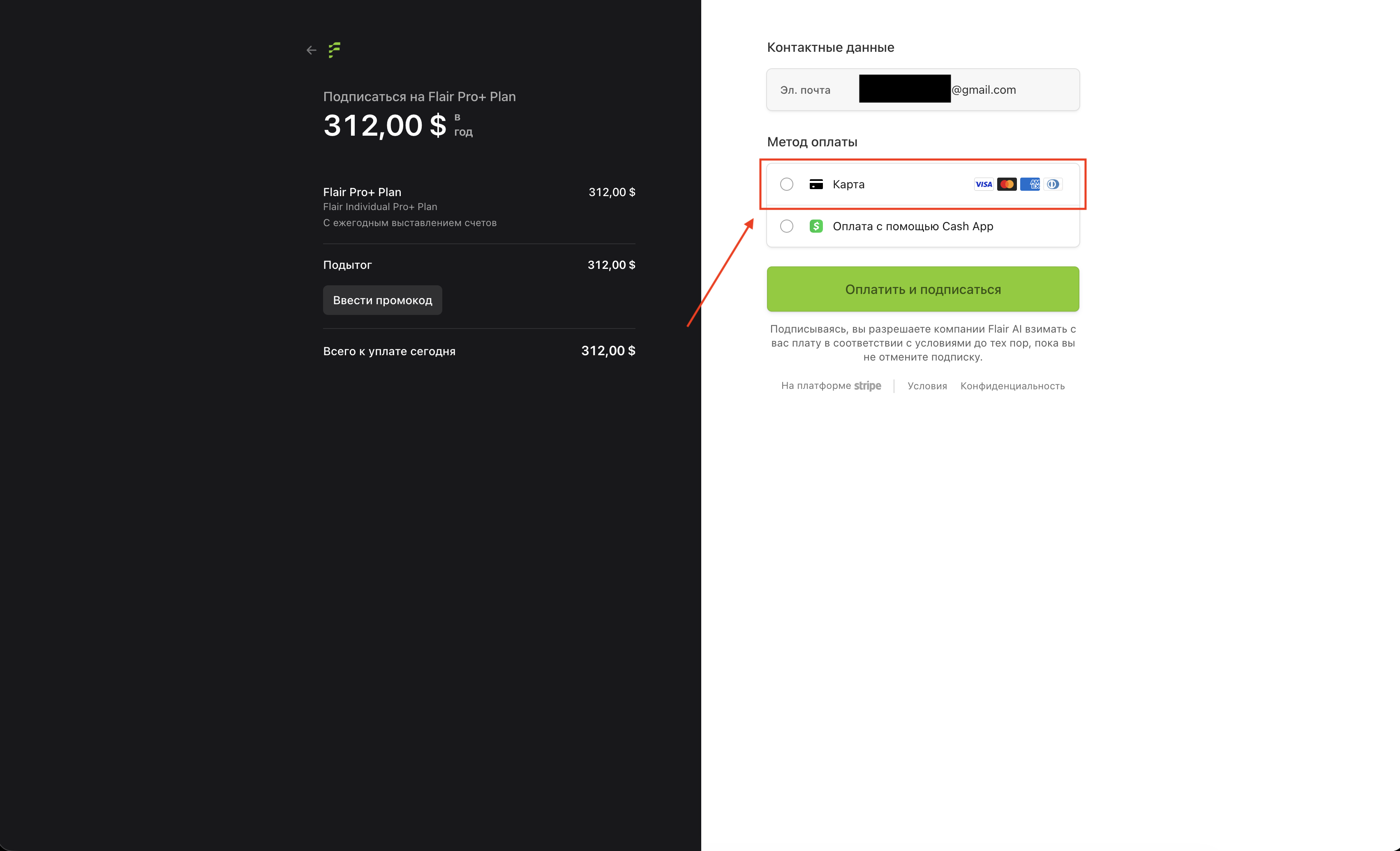Click the Stripe logo link

coord(867,386)
